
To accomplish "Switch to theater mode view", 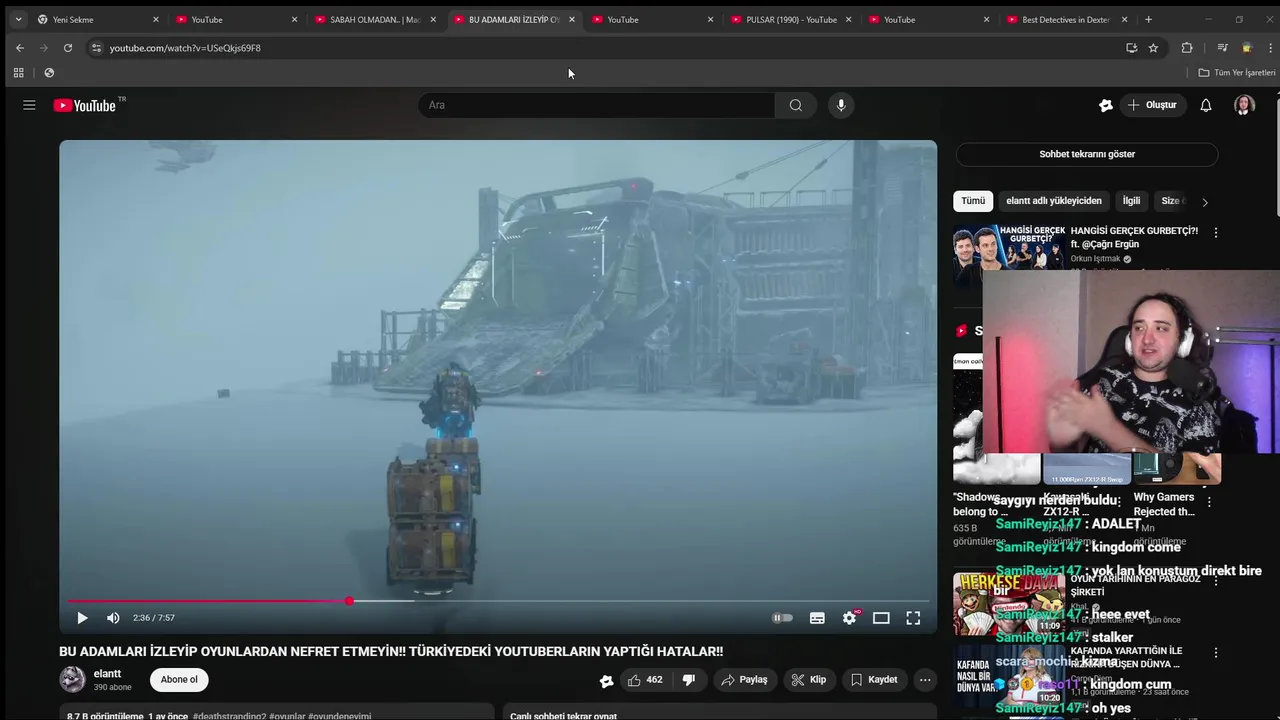I will 881,618.
